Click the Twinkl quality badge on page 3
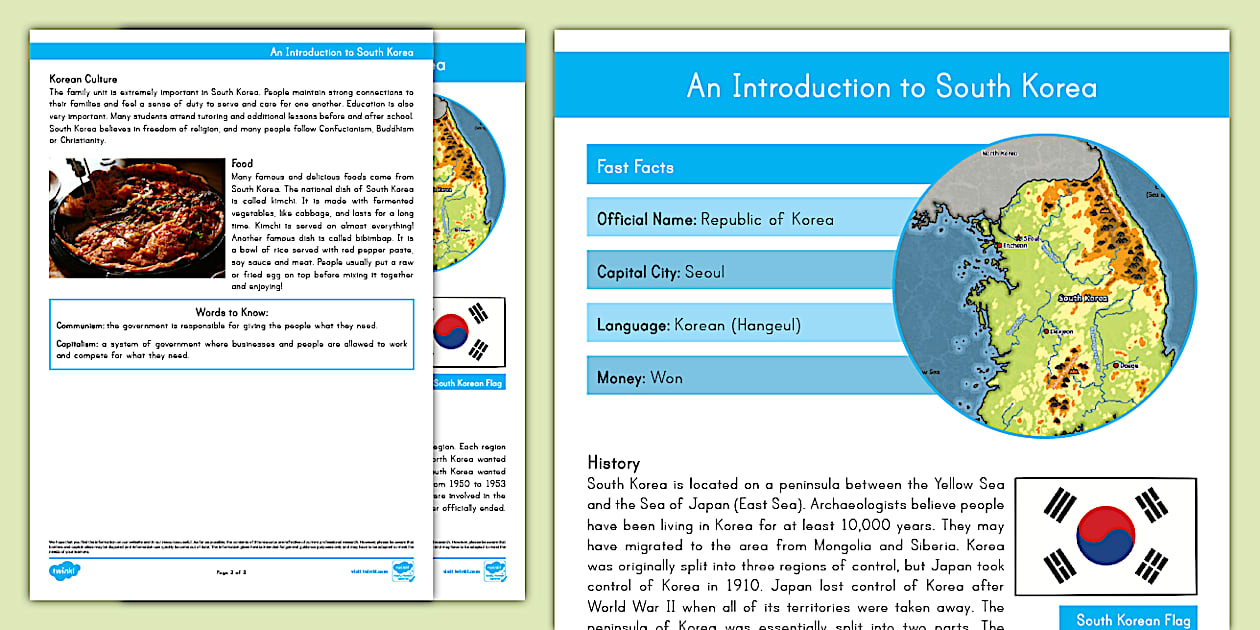The image size is (1260, 630). 402,571
